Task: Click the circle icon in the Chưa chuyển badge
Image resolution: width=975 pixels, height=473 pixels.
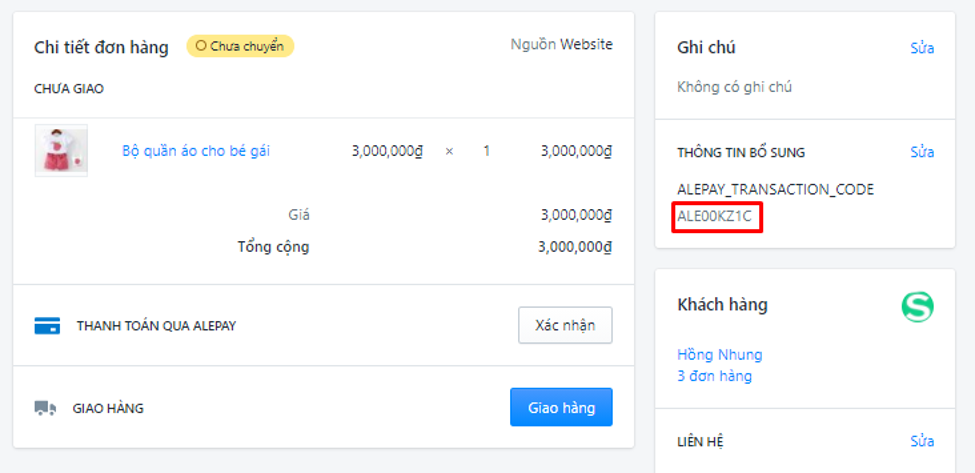Action: click(201, 46)
